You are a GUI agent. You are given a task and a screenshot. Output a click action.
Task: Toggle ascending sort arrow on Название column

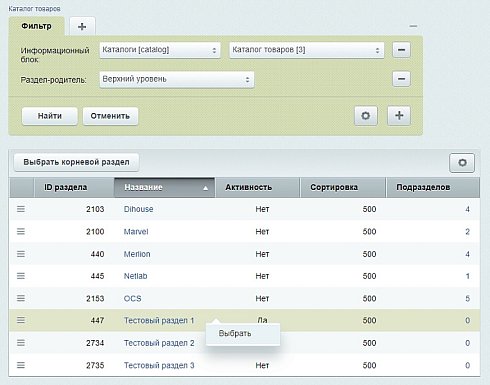click(205, 188)
